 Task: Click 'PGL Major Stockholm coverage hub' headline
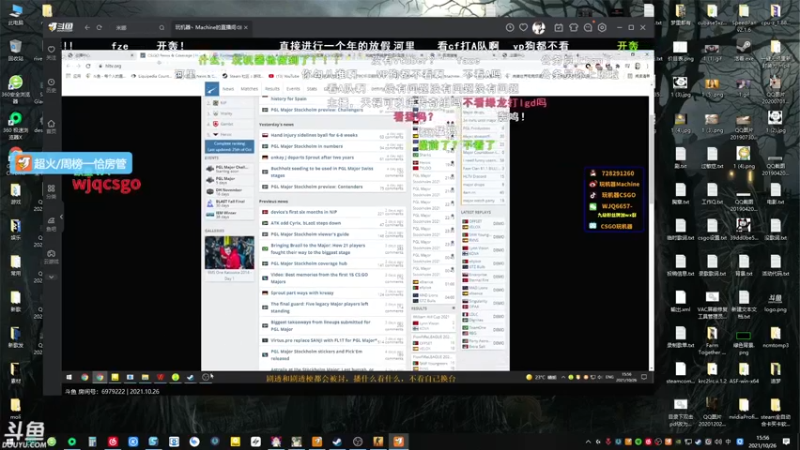coord(309,264)
